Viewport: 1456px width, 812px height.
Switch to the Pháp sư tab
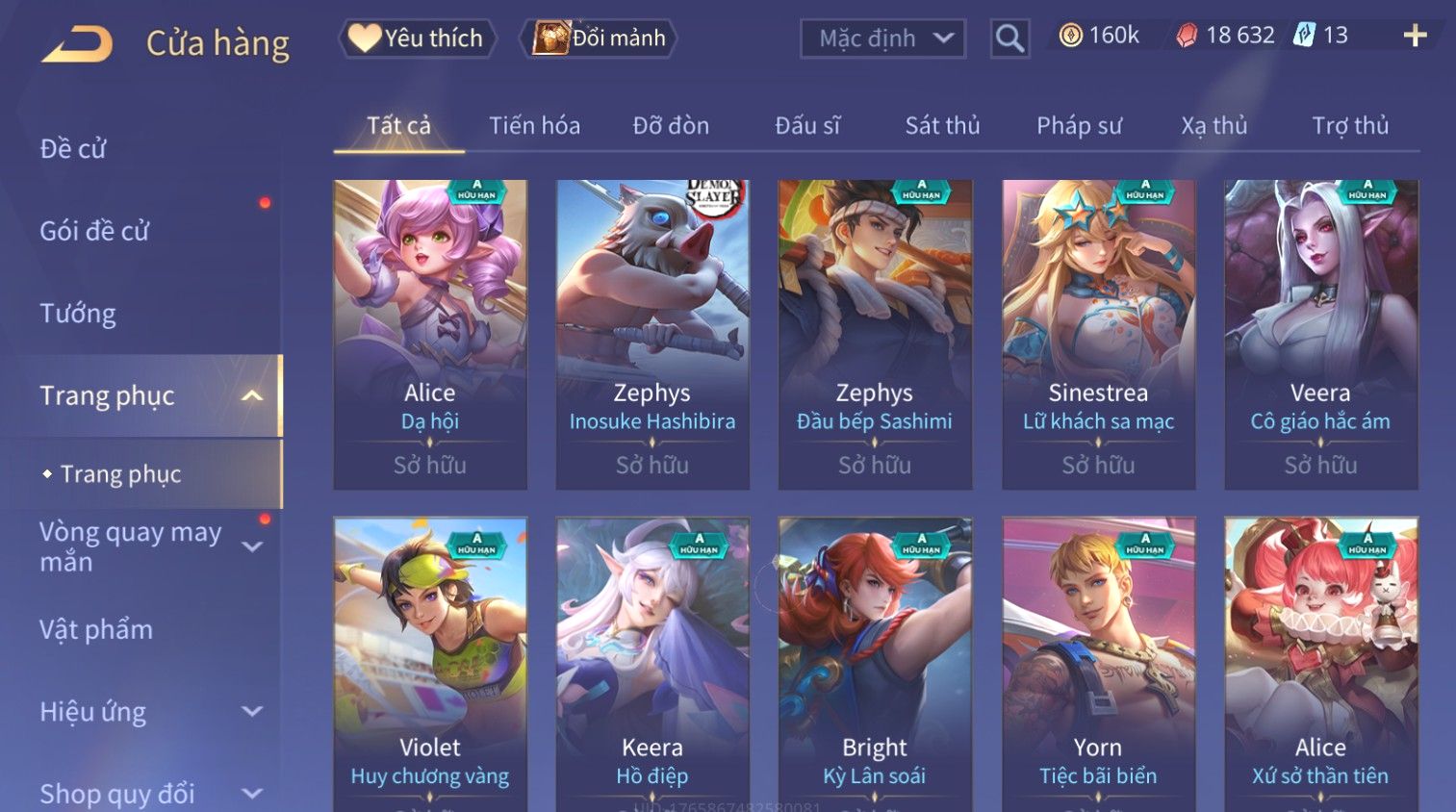[x=1079, y=126]
